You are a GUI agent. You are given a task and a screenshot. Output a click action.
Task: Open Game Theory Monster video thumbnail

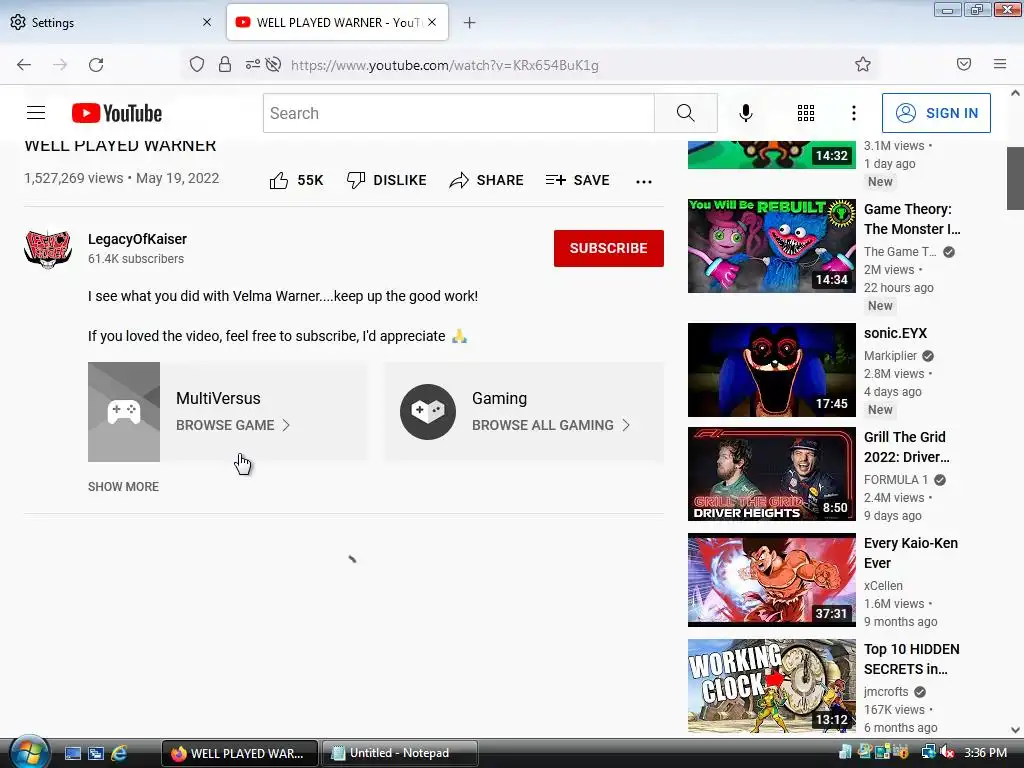click(771, 246)
